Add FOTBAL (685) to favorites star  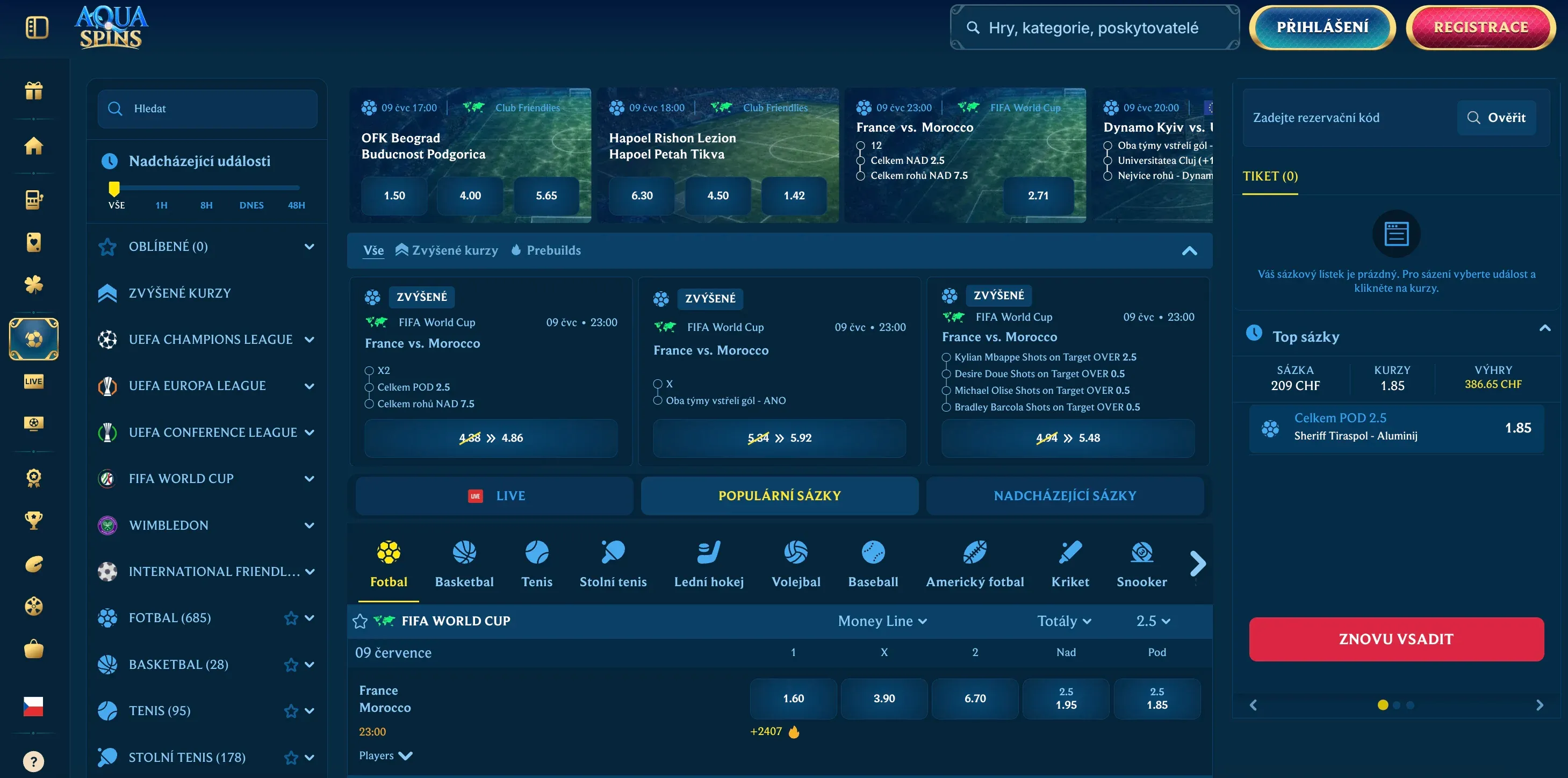click(291, 618)
